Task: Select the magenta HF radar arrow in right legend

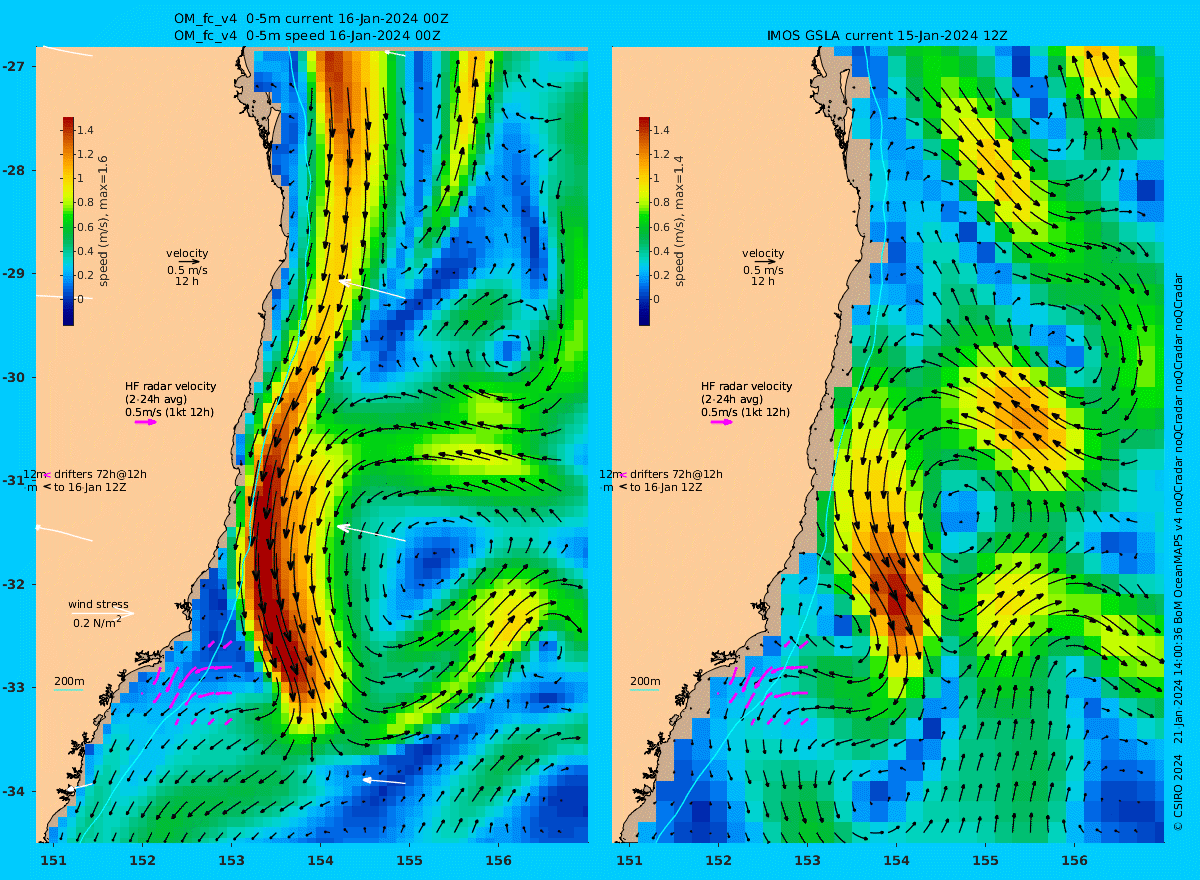Action: click(722, 422)
